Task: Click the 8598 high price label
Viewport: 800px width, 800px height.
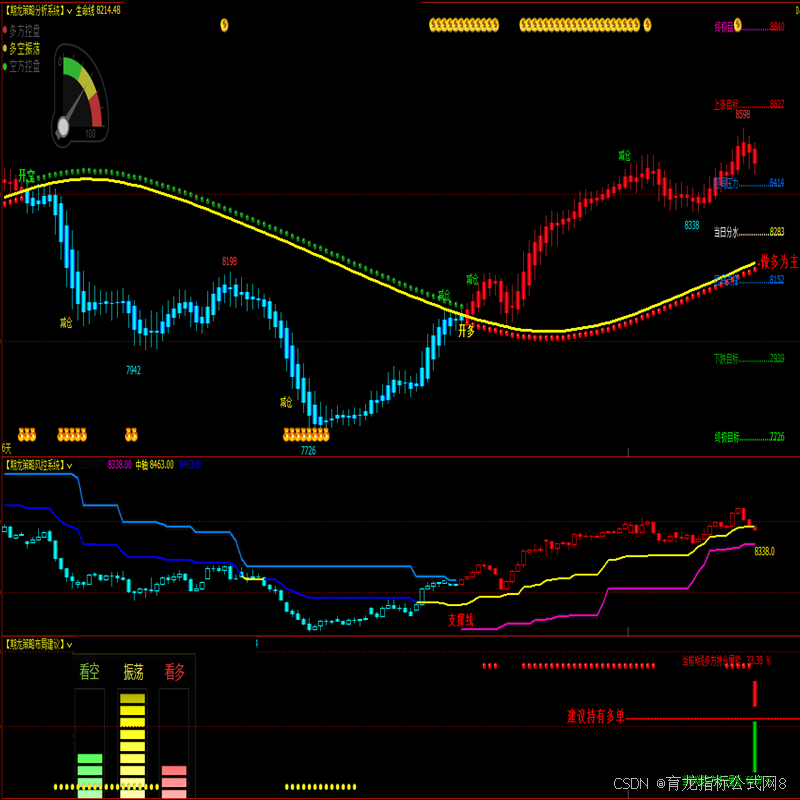Action: 743,115
